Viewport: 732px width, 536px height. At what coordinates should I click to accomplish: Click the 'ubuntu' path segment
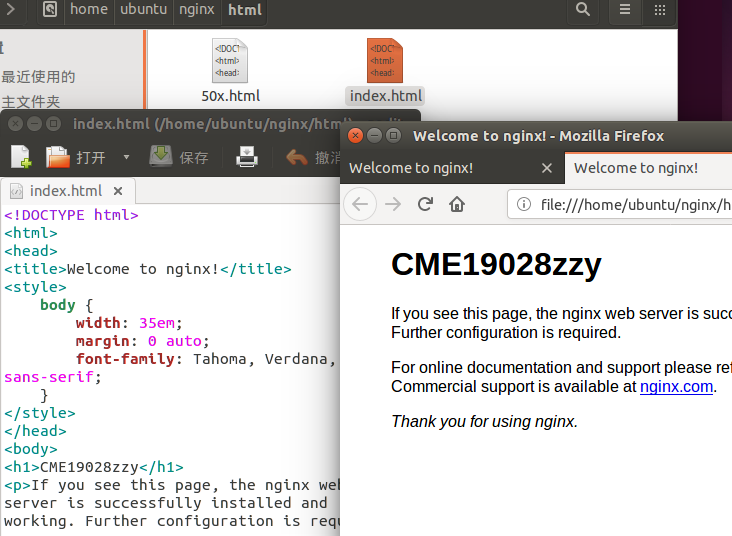(x=143, y=9)
